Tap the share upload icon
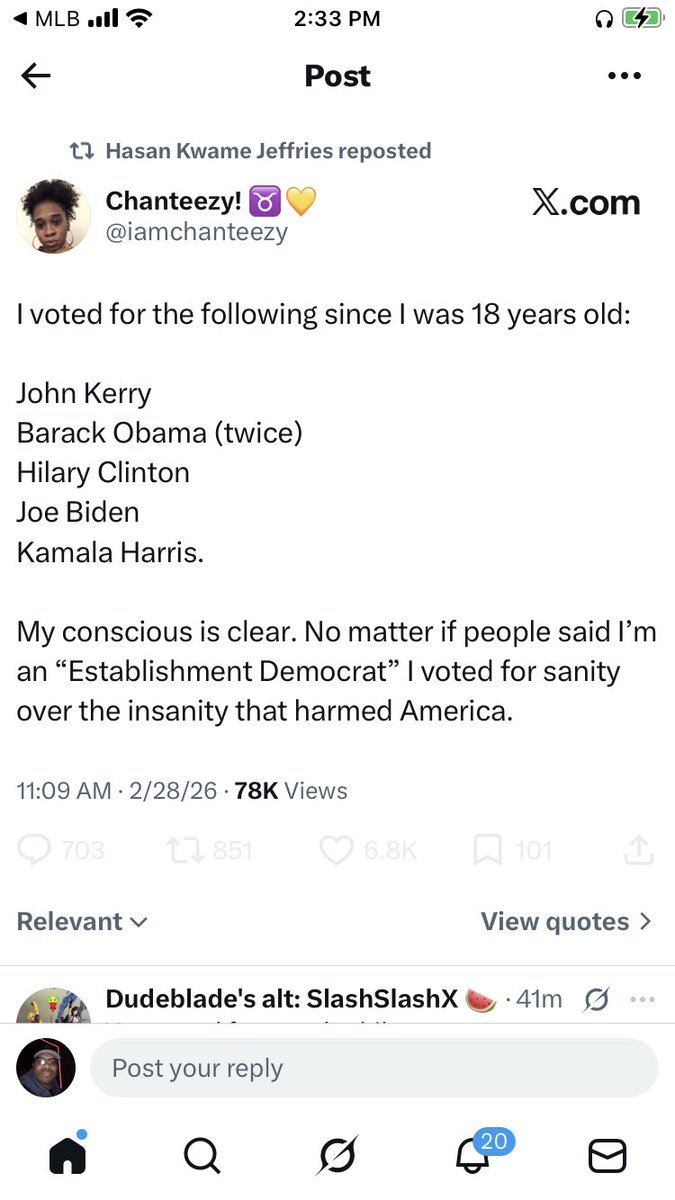This screenshot has width=675, height=1200. tap(637, 850)
